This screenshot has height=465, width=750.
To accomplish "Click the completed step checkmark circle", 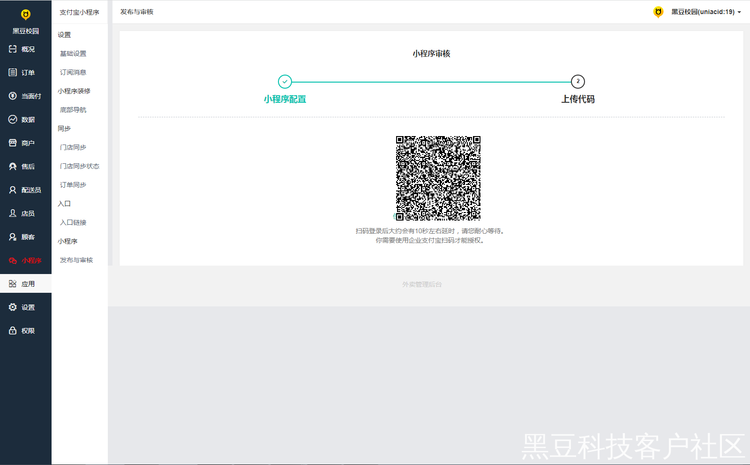I will pyautogui.click(x=285, y=81).
